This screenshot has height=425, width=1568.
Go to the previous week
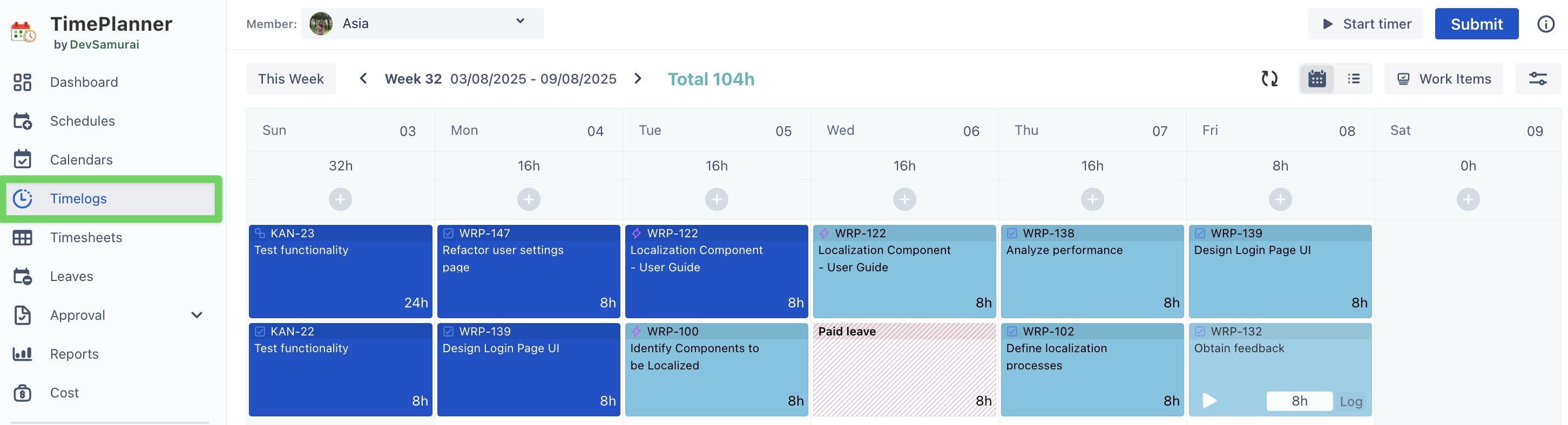pyautogui.click(x=363, y=78)
